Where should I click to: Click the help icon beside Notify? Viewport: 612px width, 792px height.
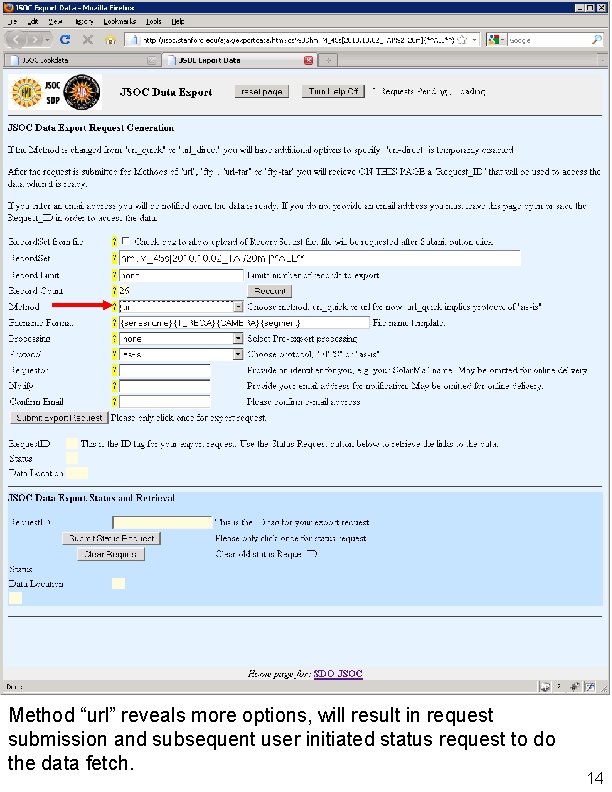114,386
